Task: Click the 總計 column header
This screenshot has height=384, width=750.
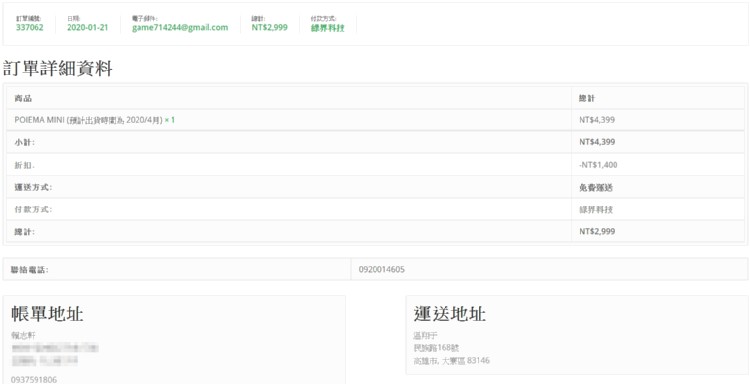Action: click(587, 99)
